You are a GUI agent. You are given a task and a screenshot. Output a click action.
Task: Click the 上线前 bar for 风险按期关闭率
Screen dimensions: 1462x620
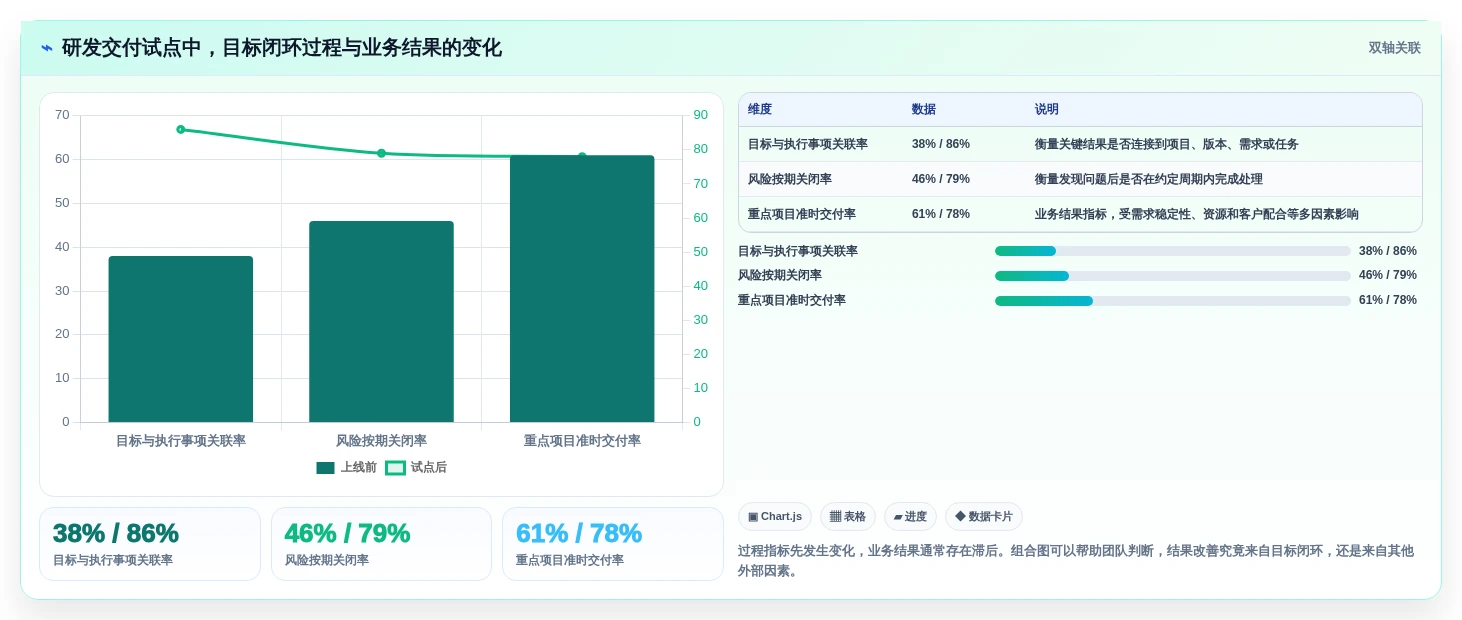click(x=381, y=322)
